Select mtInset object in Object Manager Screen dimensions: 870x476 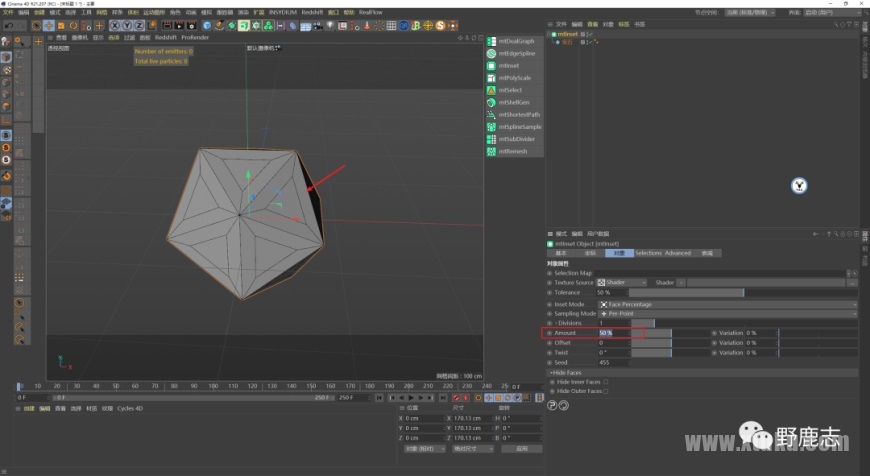coord(567,34)
